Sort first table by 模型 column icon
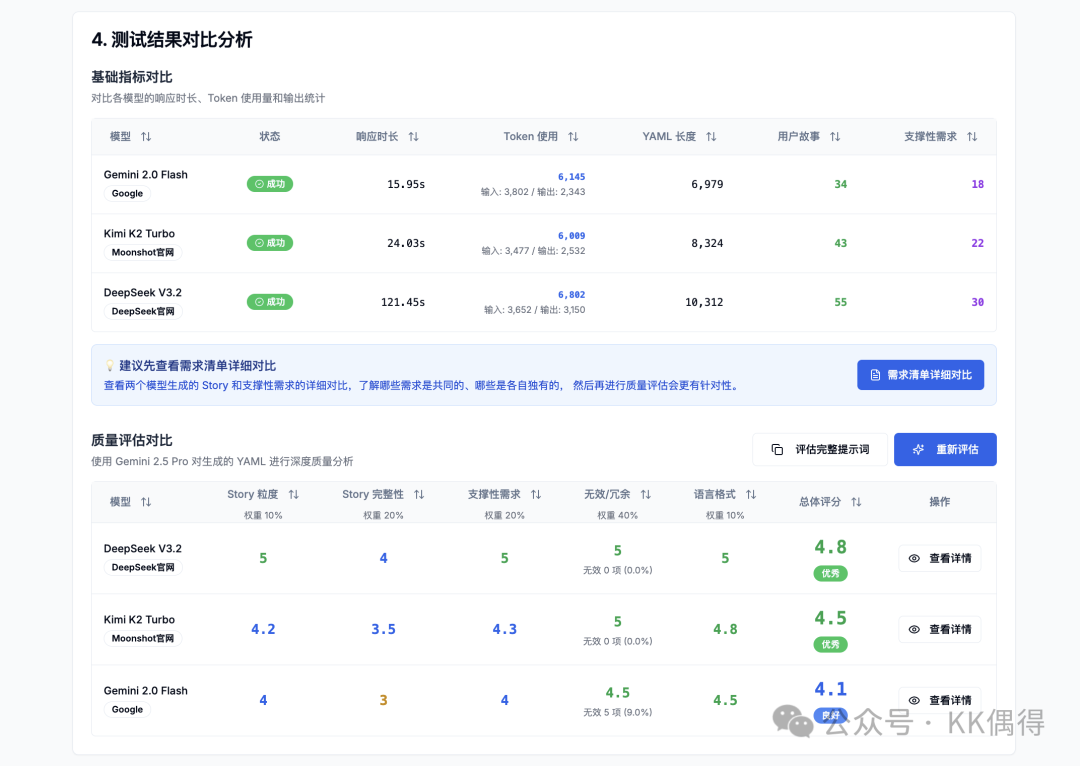 pyautogui.click(x=146, y=137)
